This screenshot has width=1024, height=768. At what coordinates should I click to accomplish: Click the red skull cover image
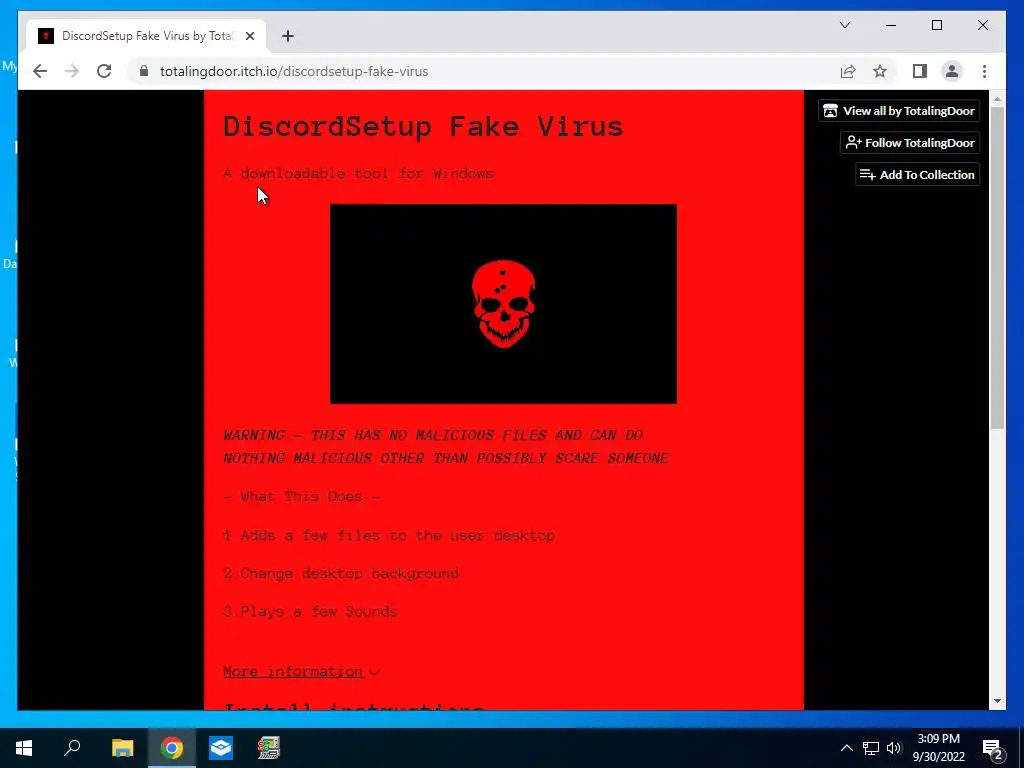(x=503, y=304)
